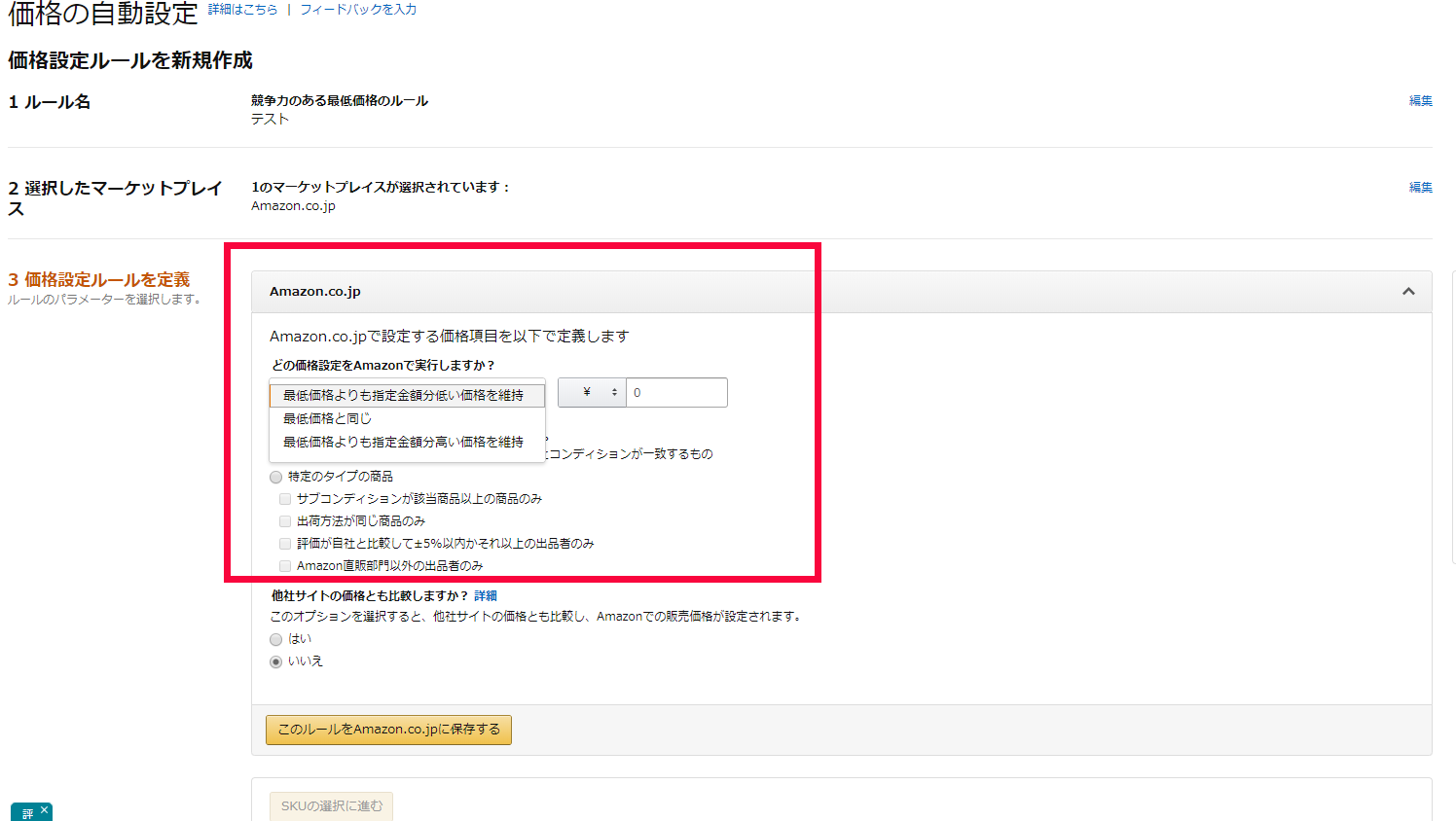Select はい for comparing other sites
The image size is (1456, 821).
276,639
